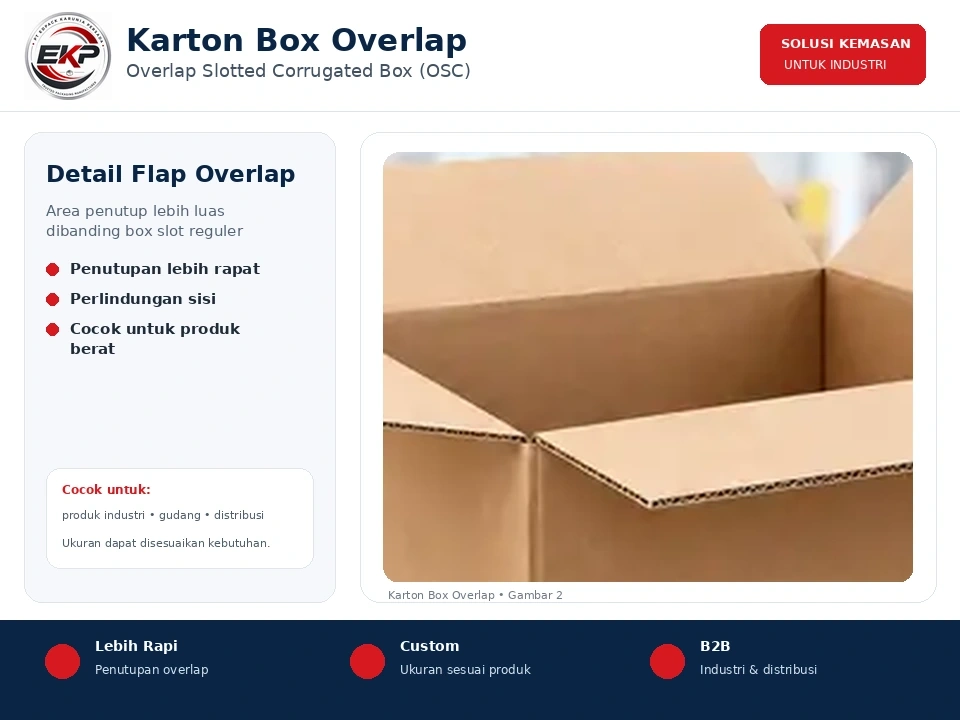
Task: Click red circle icon beside Lebih Rapi
Action: tap(62, 661)
